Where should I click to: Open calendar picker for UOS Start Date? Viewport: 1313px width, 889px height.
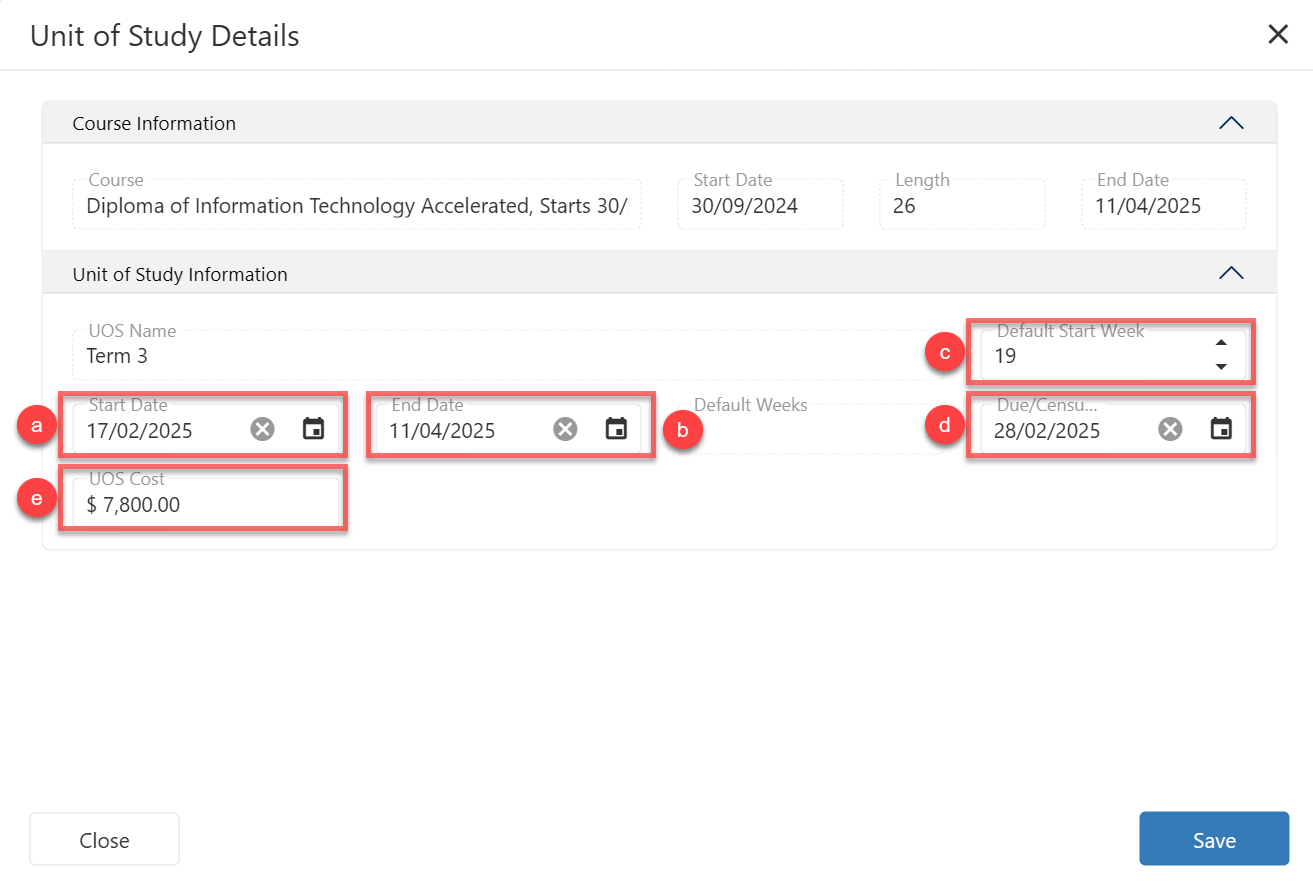click(314, 429)
